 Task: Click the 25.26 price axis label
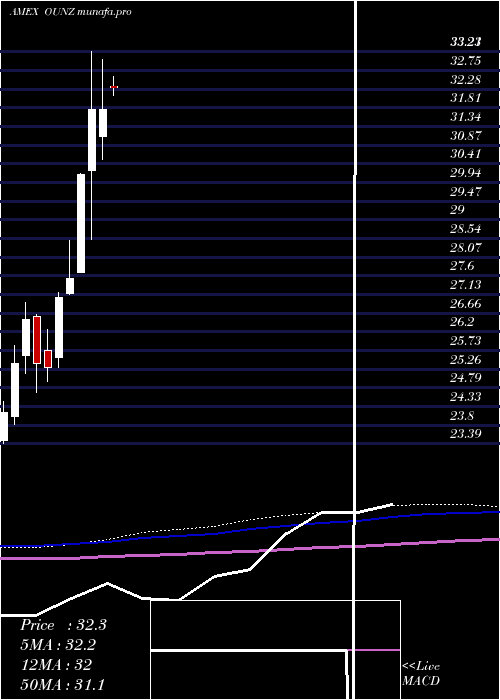466,359
